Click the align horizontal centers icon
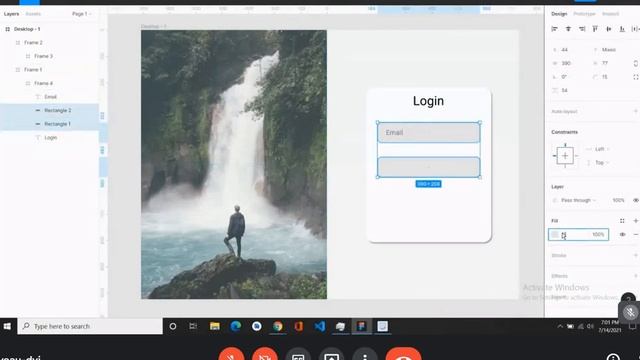Viewport: 640px width, 360px height. [x=568, y=29]
